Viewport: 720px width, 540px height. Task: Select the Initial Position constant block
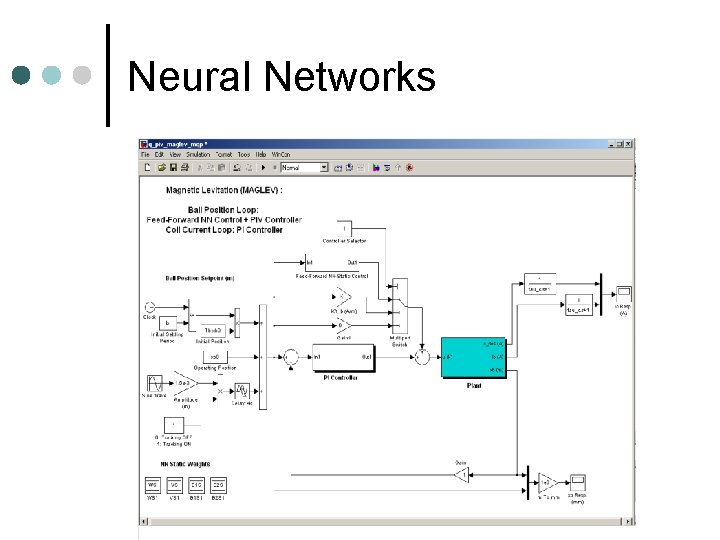click(213, 331)
